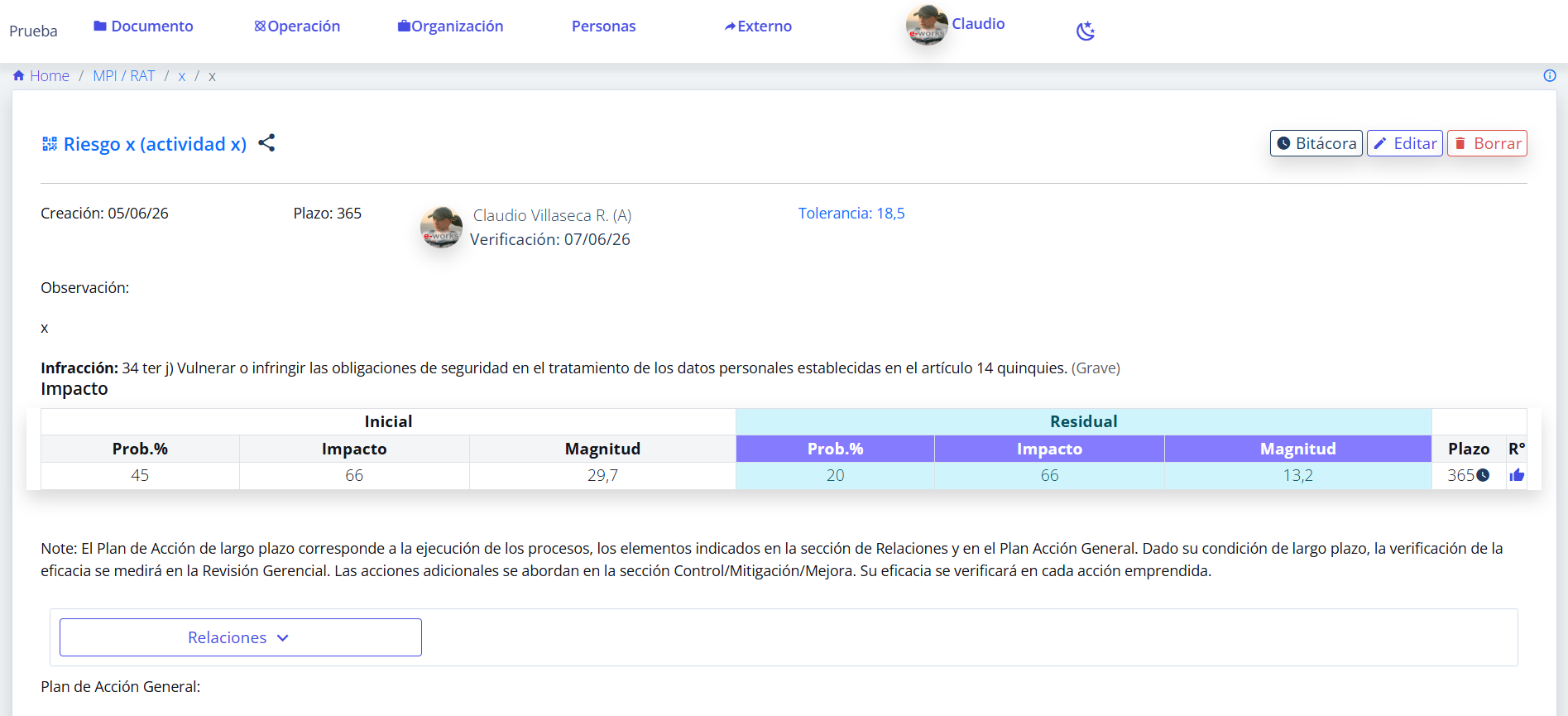The image size is (1568, 716).
Task: Click the residual Magnitud value 13,2
Action: click(1297, 475)
